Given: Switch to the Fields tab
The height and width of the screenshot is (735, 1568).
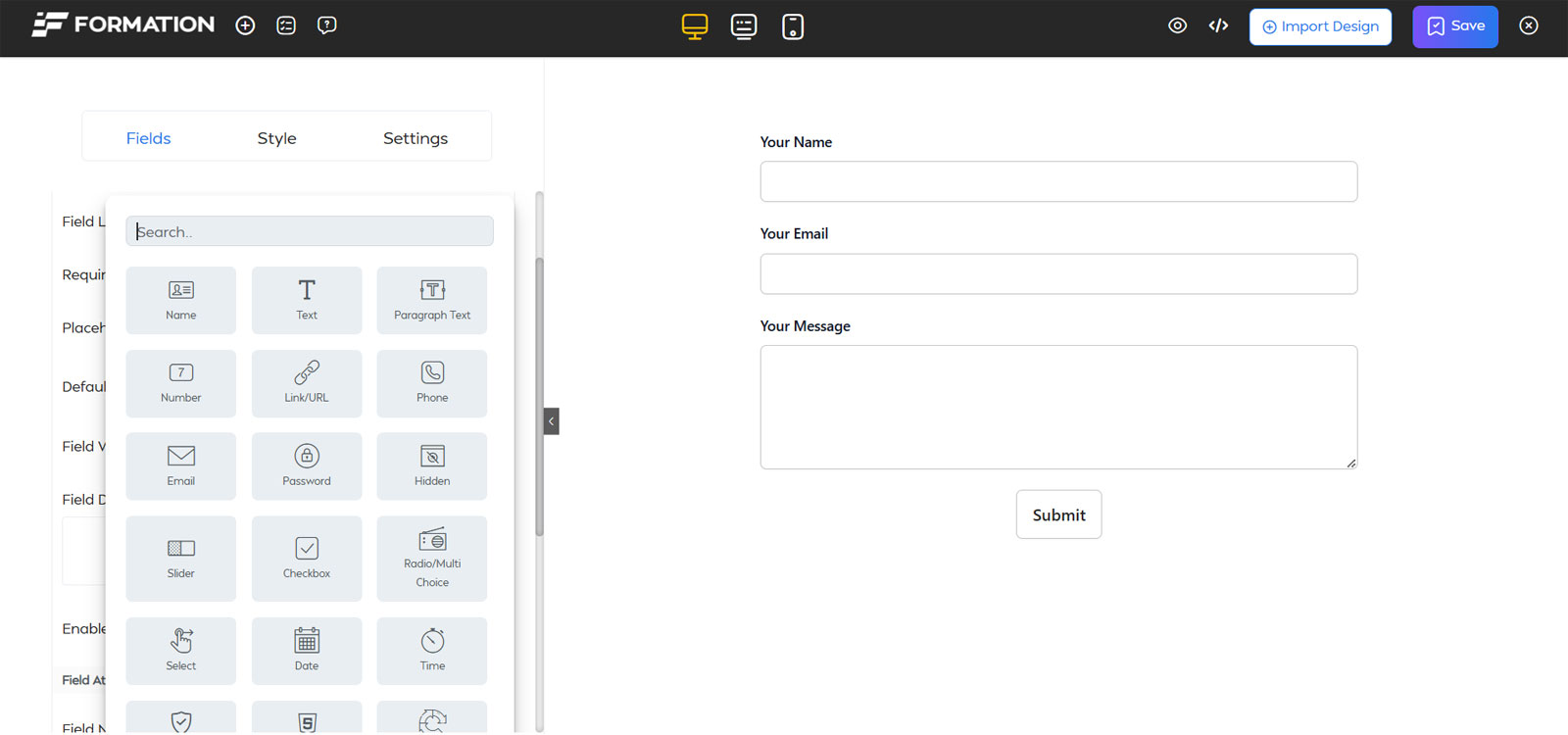Looking at the screenshot, I should [x=148, y=138].
